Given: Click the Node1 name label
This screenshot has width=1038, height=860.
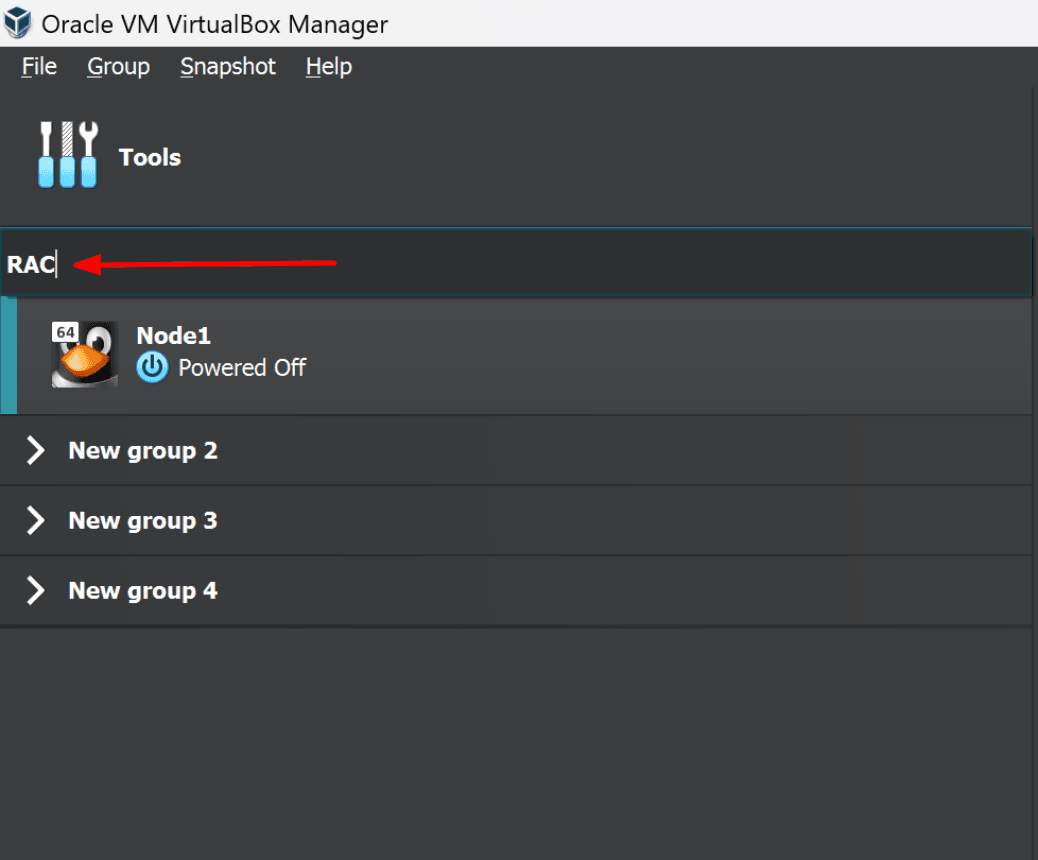Looking at the screenshot, I should (173, 335).
